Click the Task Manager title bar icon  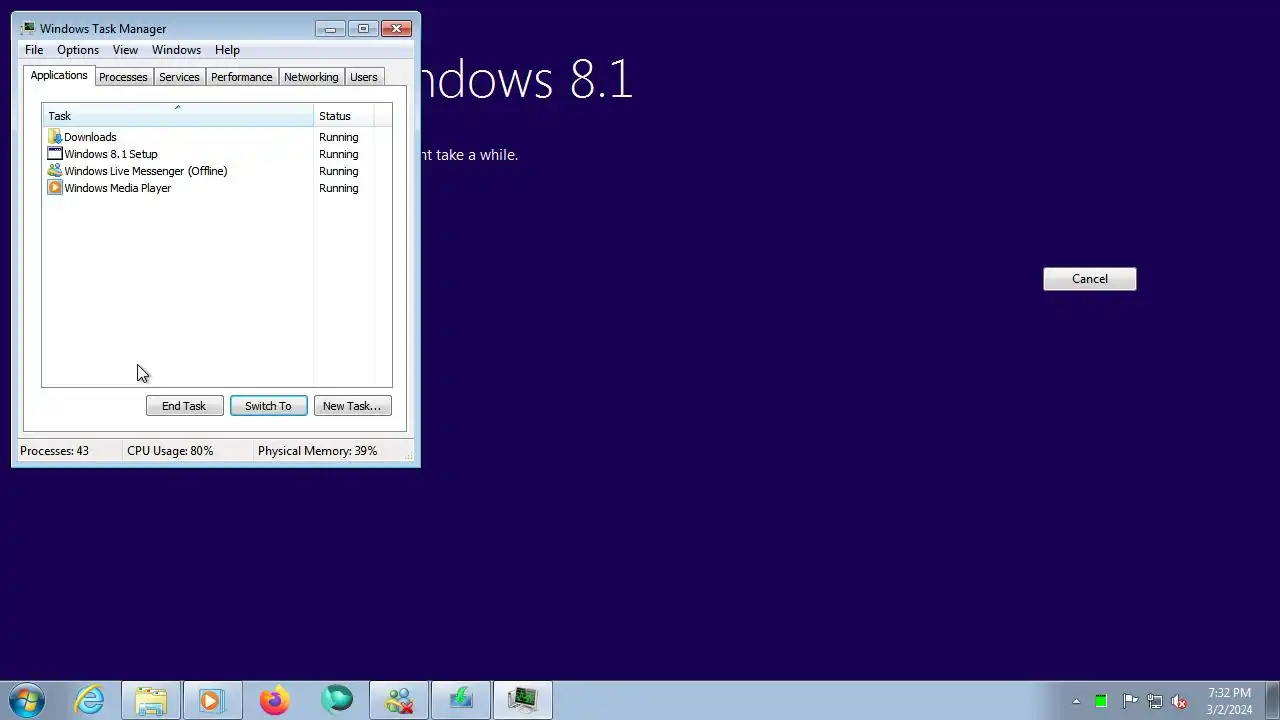click(x=28, y=28)
